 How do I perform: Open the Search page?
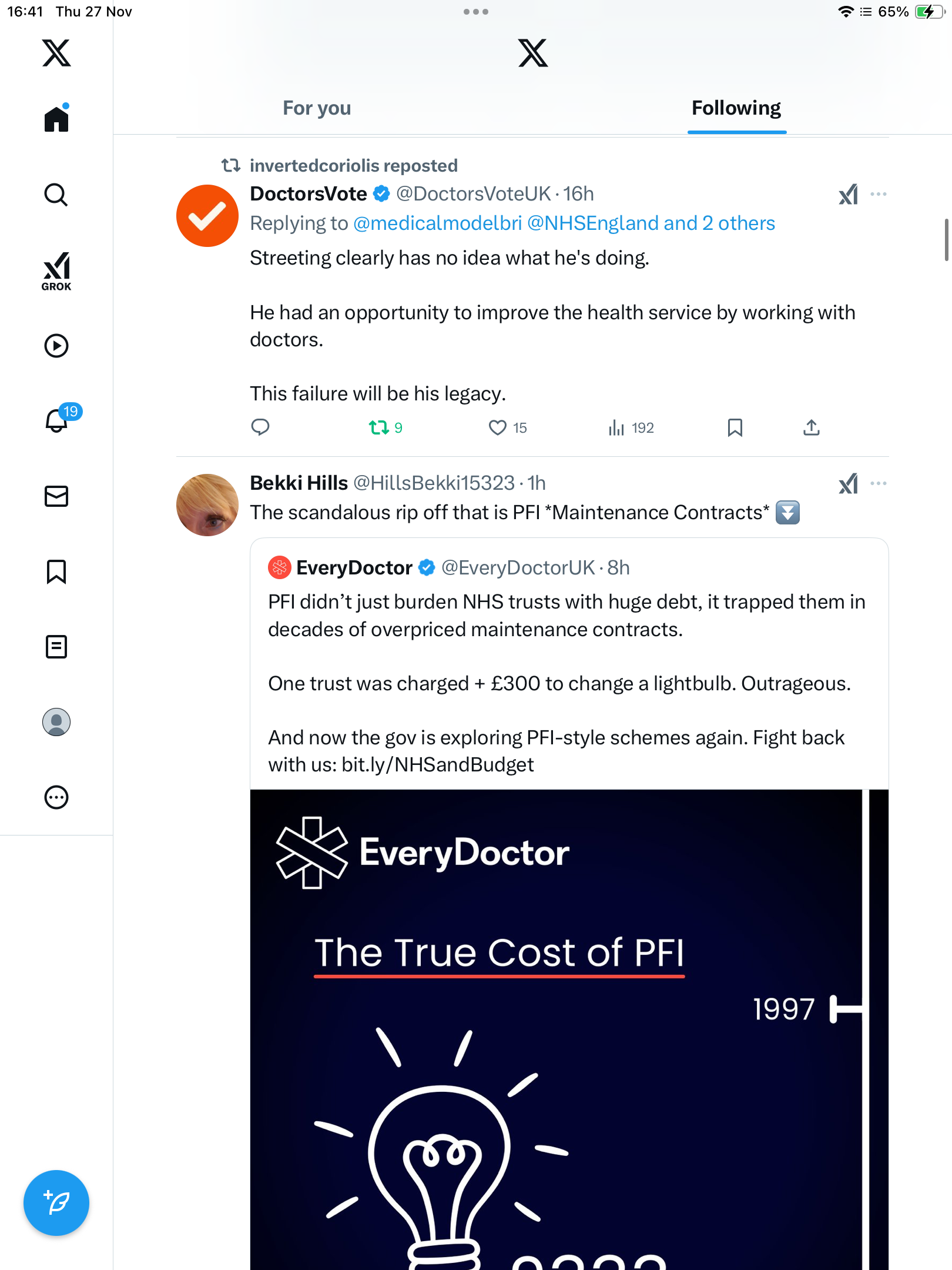[56, 195]
